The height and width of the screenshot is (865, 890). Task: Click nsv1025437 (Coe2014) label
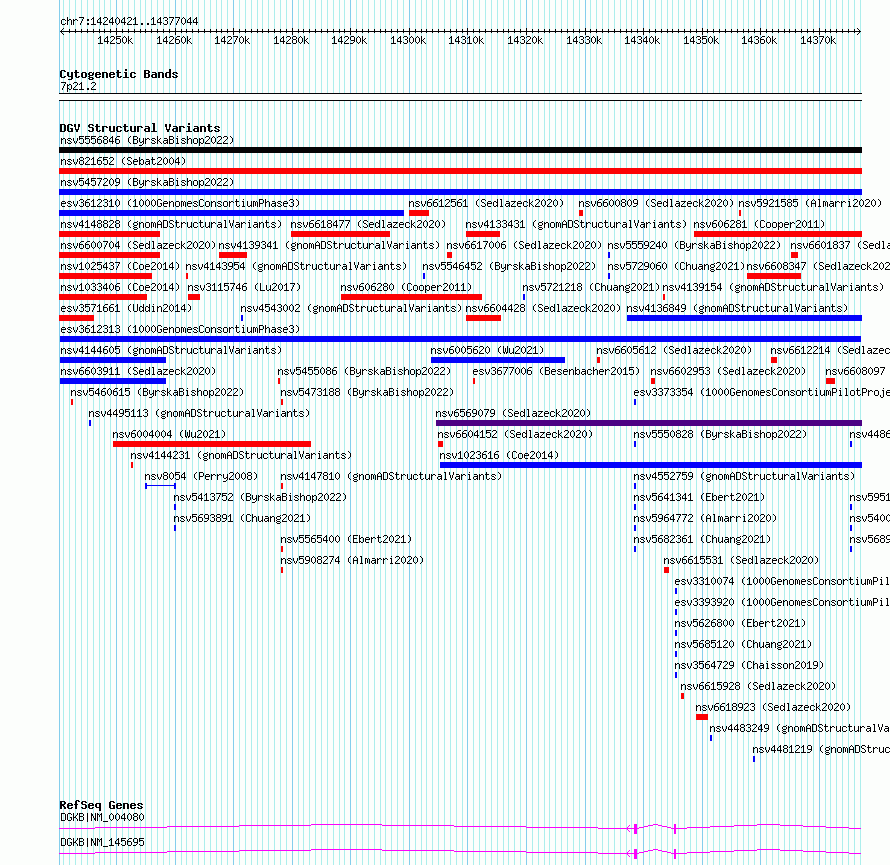coord(120,266)
